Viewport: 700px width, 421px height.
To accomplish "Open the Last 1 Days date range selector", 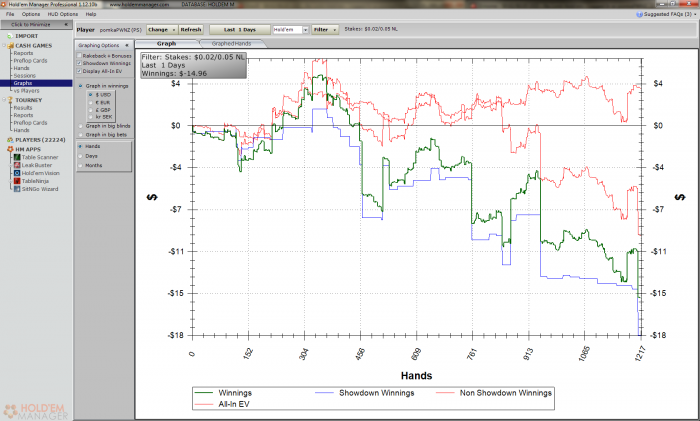I will point(240,29).
